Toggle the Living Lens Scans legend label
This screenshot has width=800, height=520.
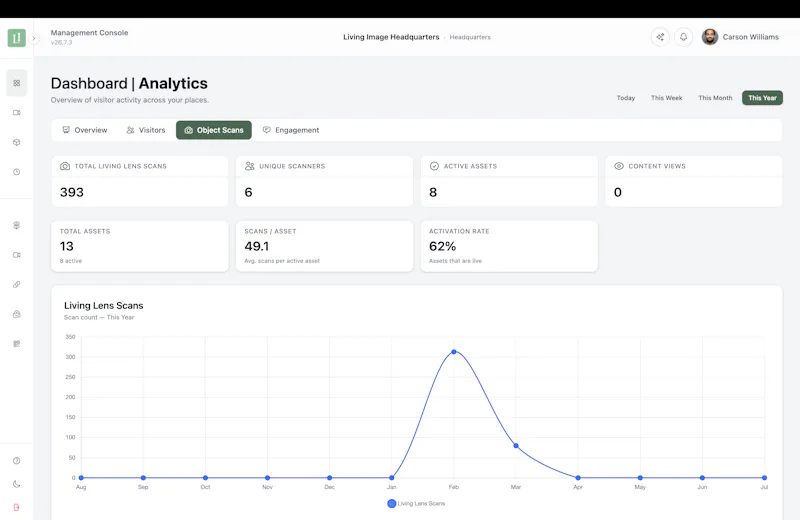point(421,504)
